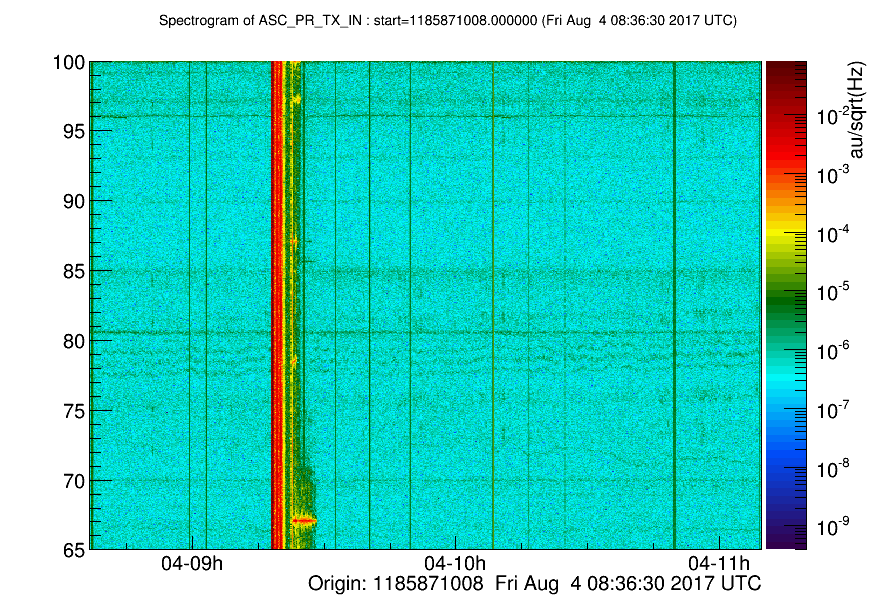Click the 10^-4 colorbar scale label
Screen dimensions: 896x611
coord(833,233)
